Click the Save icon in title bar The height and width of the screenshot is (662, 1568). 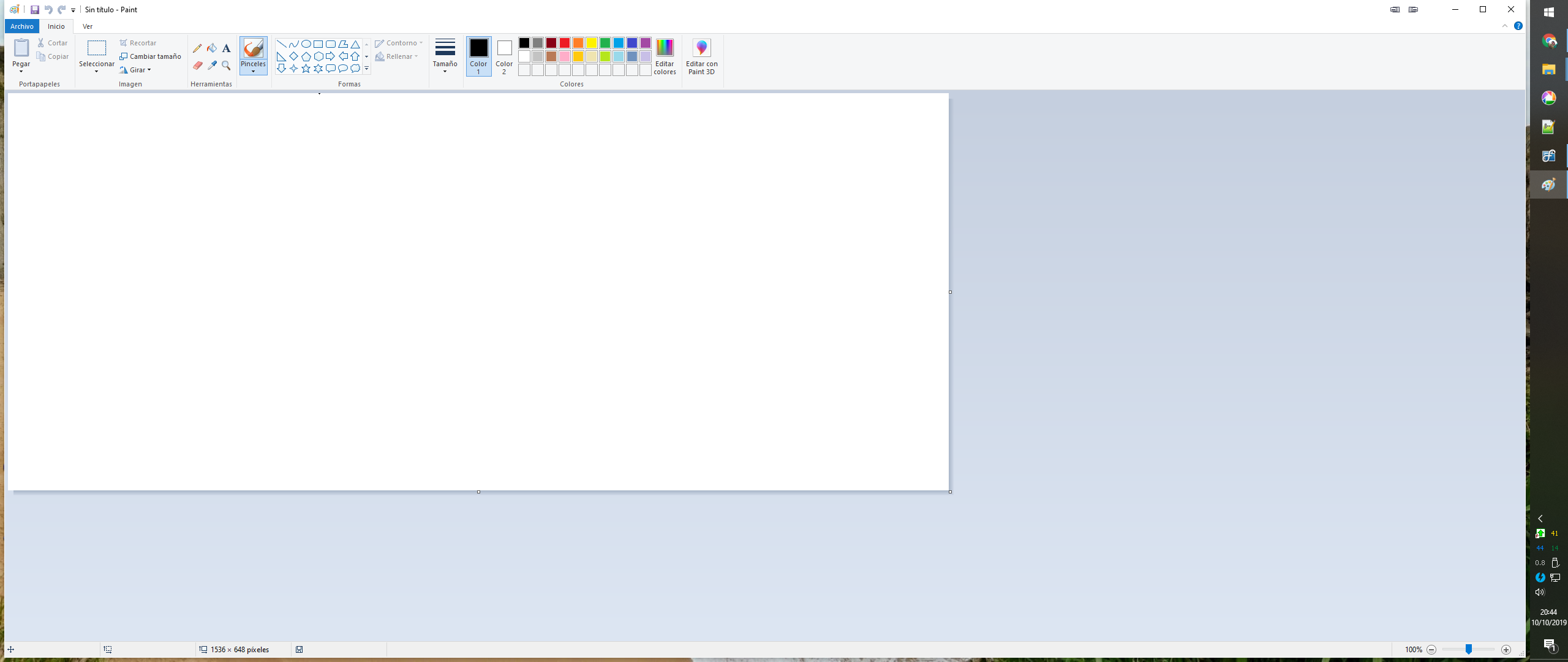(x=35, y=10)
